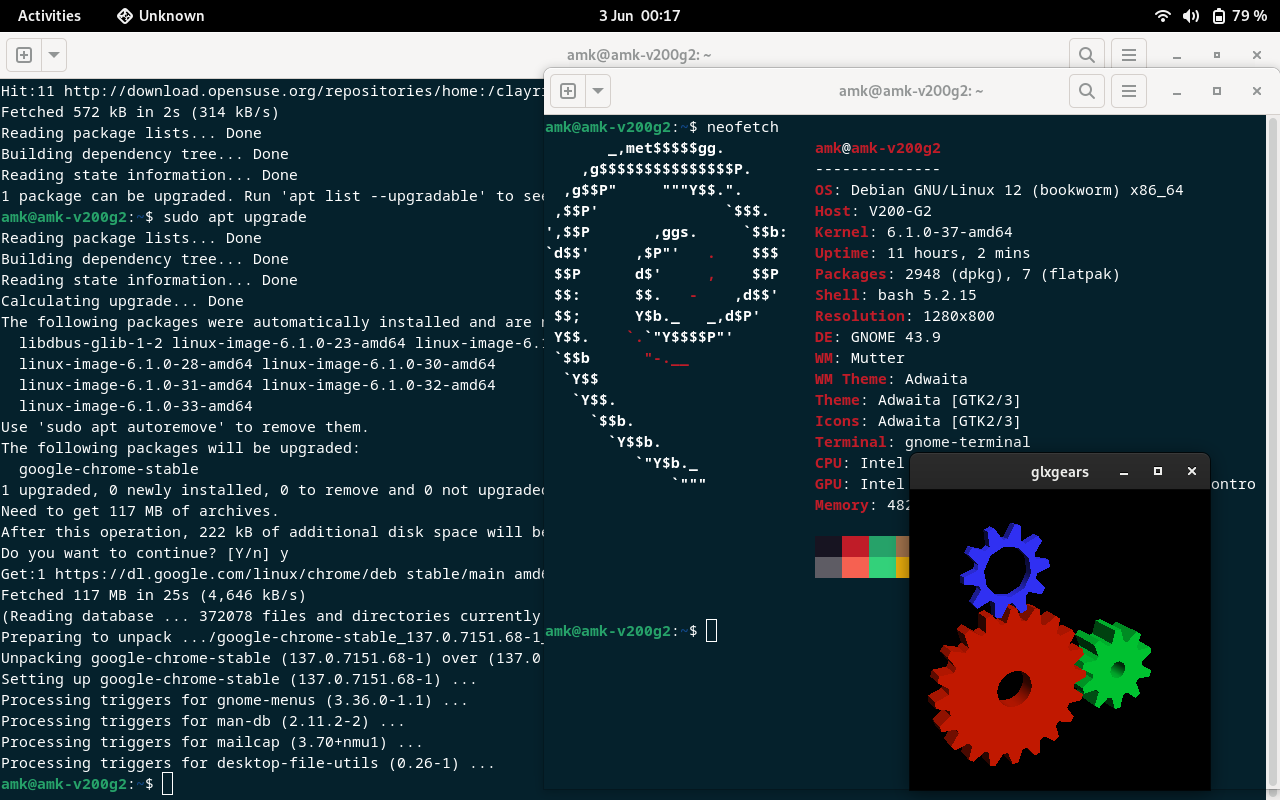Image resolution: width=1280 pixels, height=800 pixels.
Task: Search in the neofetch terminal window
Action: 1086,91
